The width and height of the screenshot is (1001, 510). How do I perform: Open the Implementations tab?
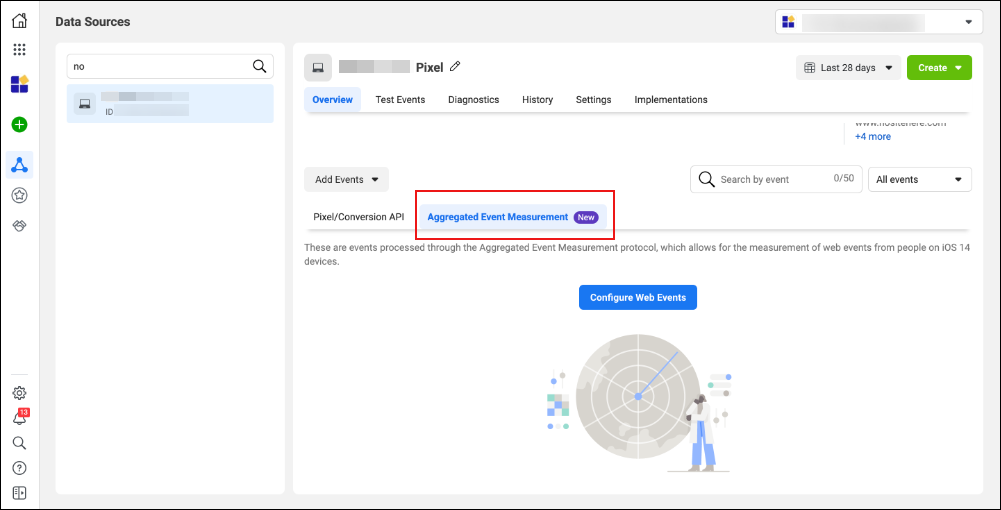coord(671,100)
